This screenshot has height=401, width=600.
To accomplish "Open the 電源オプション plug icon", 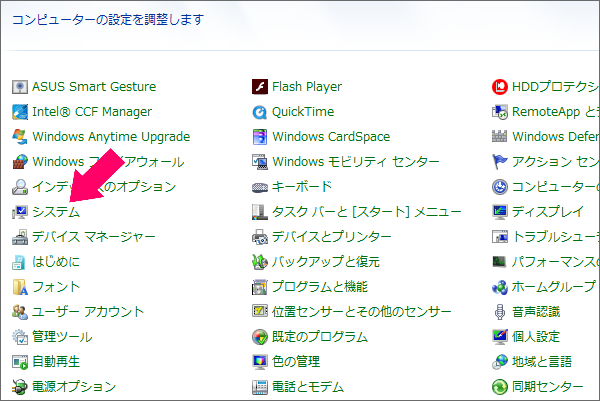I will (20, 387).
